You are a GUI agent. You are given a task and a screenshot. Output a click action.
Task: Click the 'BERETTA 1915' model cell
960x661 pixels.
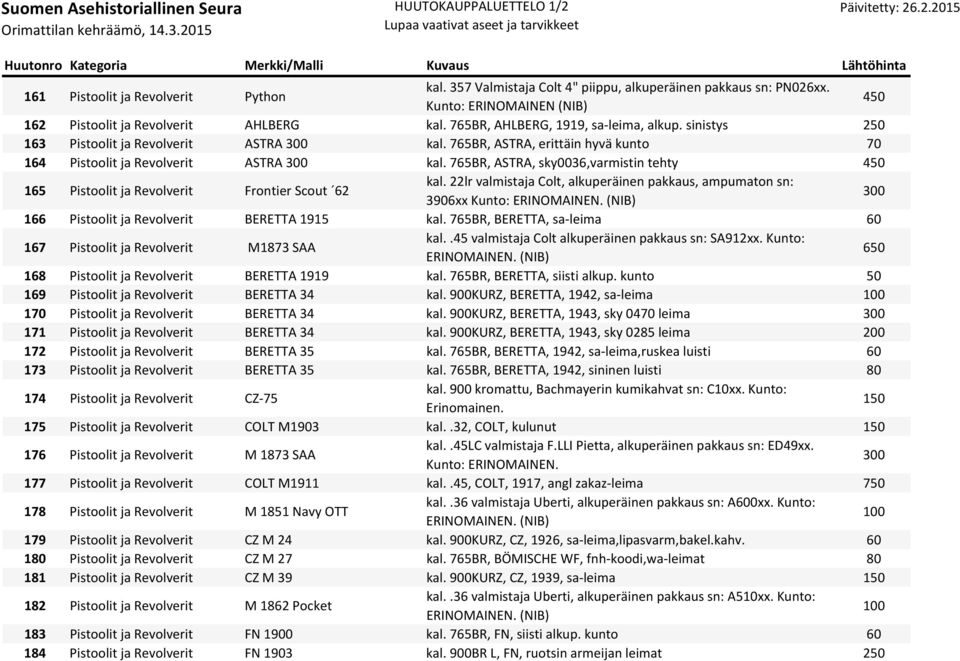click(x=287, y=219)
